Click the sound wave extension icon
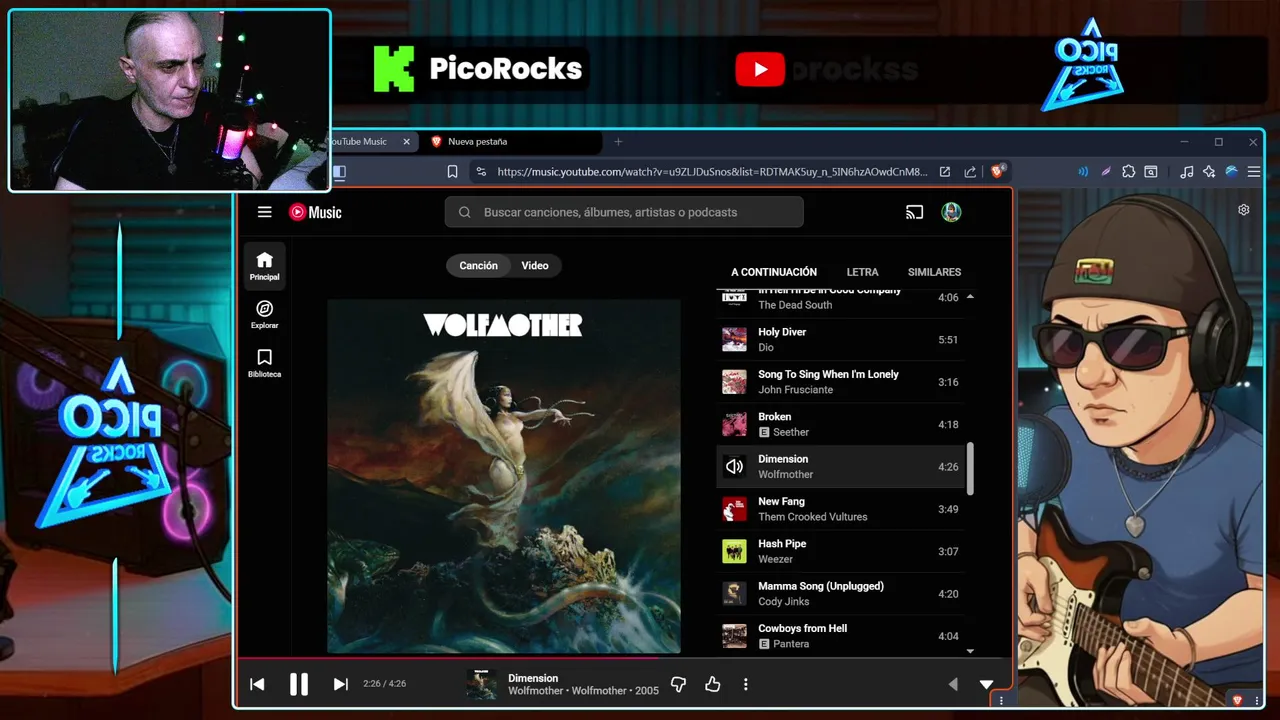This screenshot has width=1280, height=720. click(1083, 172)
